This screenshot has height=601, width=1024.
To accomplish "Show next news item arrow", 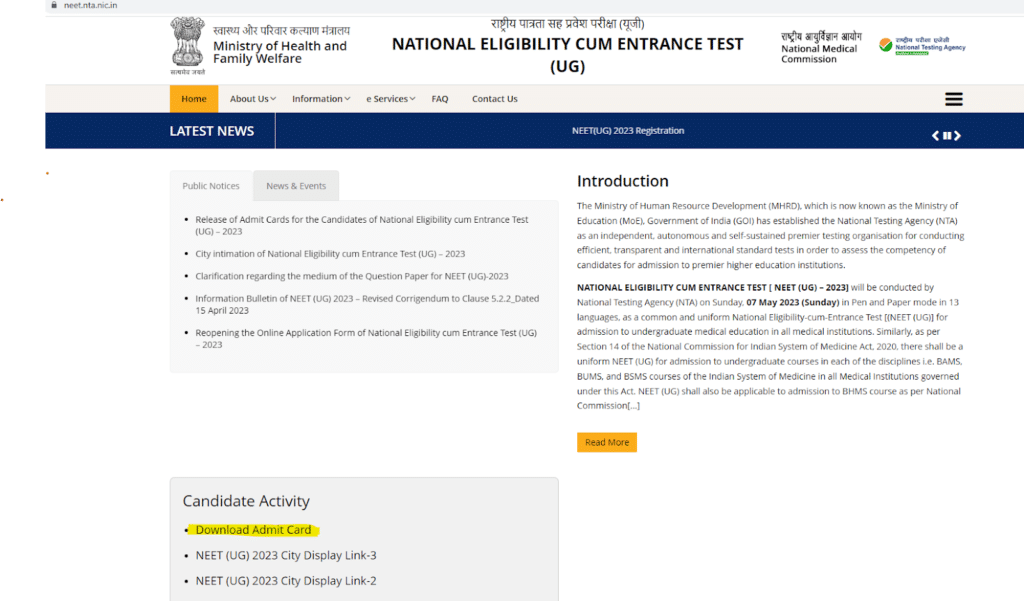I will tap(957, 135).
